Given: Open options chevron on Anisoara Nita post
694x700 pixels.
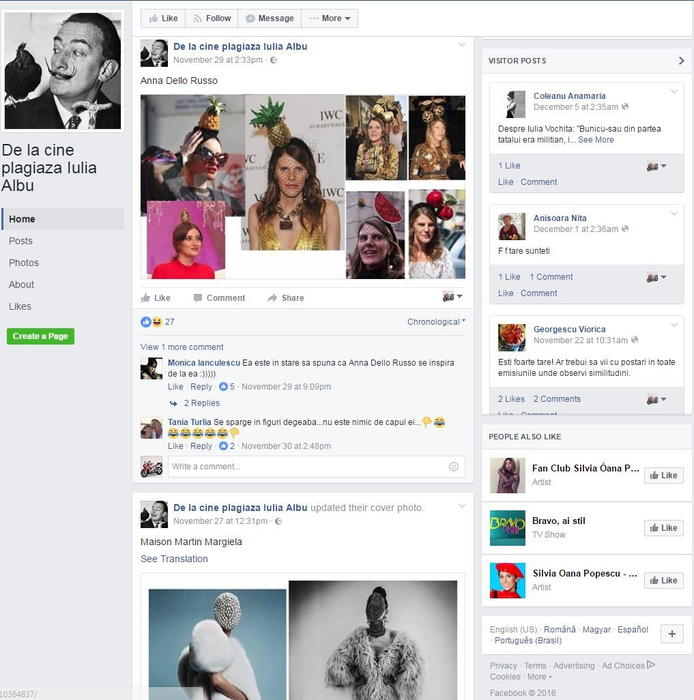Looking at the screenshot, I should pyautogui.click(x=674, y=214).
